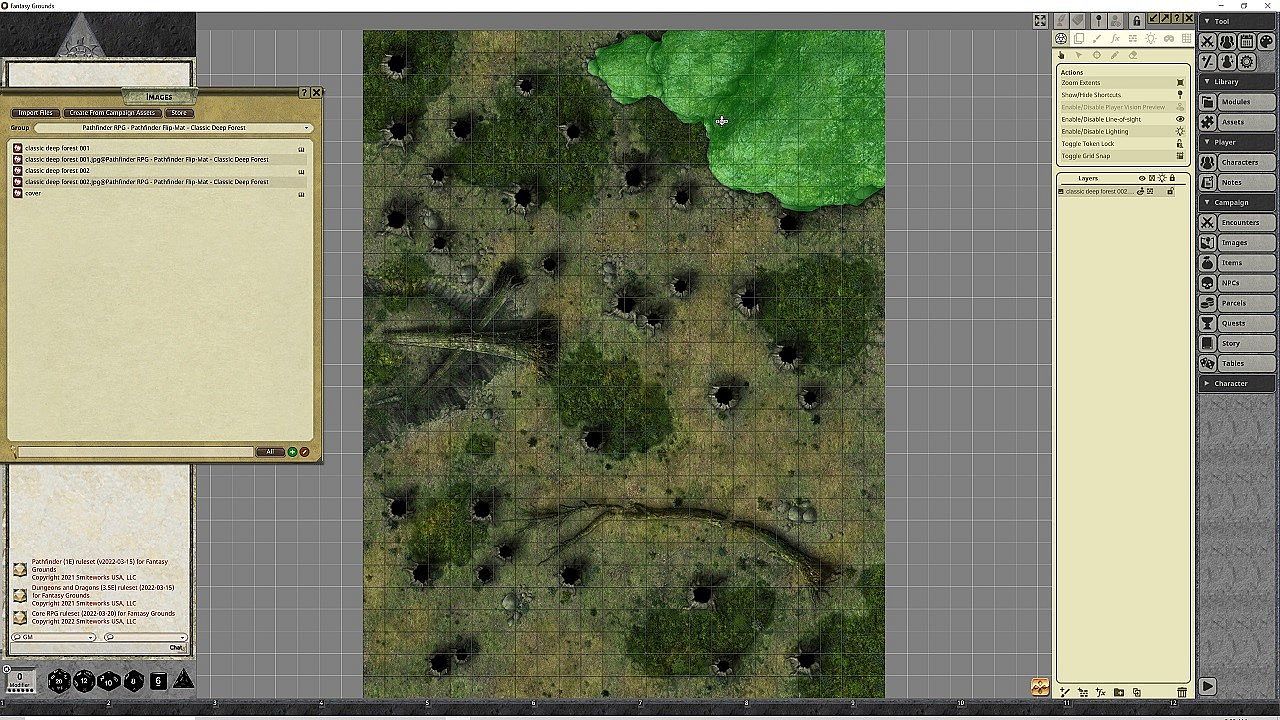Open the Options gear tool icon
1280x720 pixels.
tap(1247, 62)
